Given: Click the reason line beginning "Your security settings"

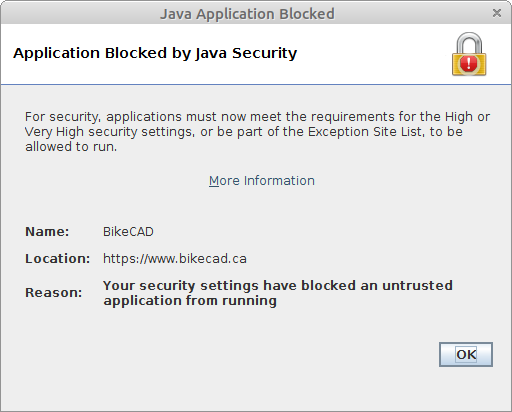Looking at the screenshot, I should [x=278, y=285].
